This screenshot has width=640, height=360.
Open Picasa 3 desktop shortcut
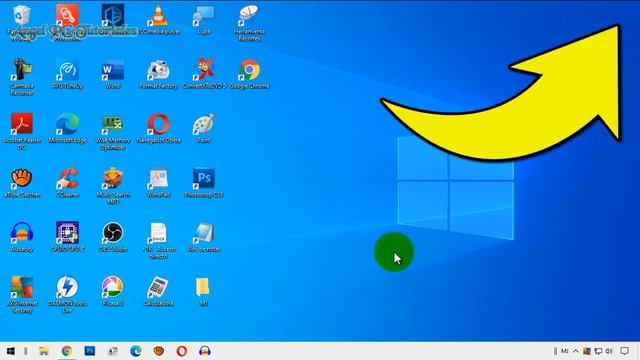click(113, 287)
